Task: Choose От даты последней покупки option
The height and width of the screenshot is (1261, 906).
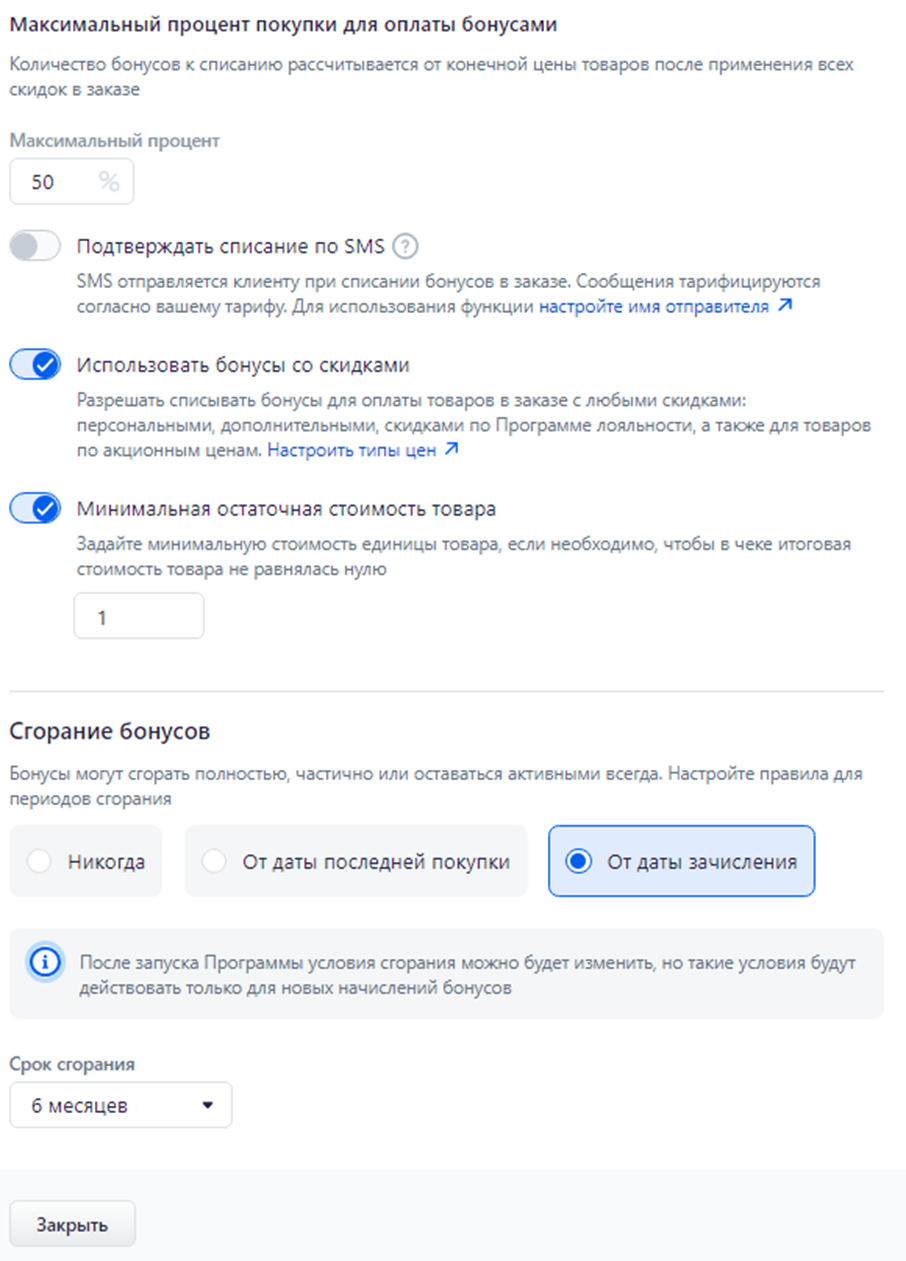Action: [356, 861]
